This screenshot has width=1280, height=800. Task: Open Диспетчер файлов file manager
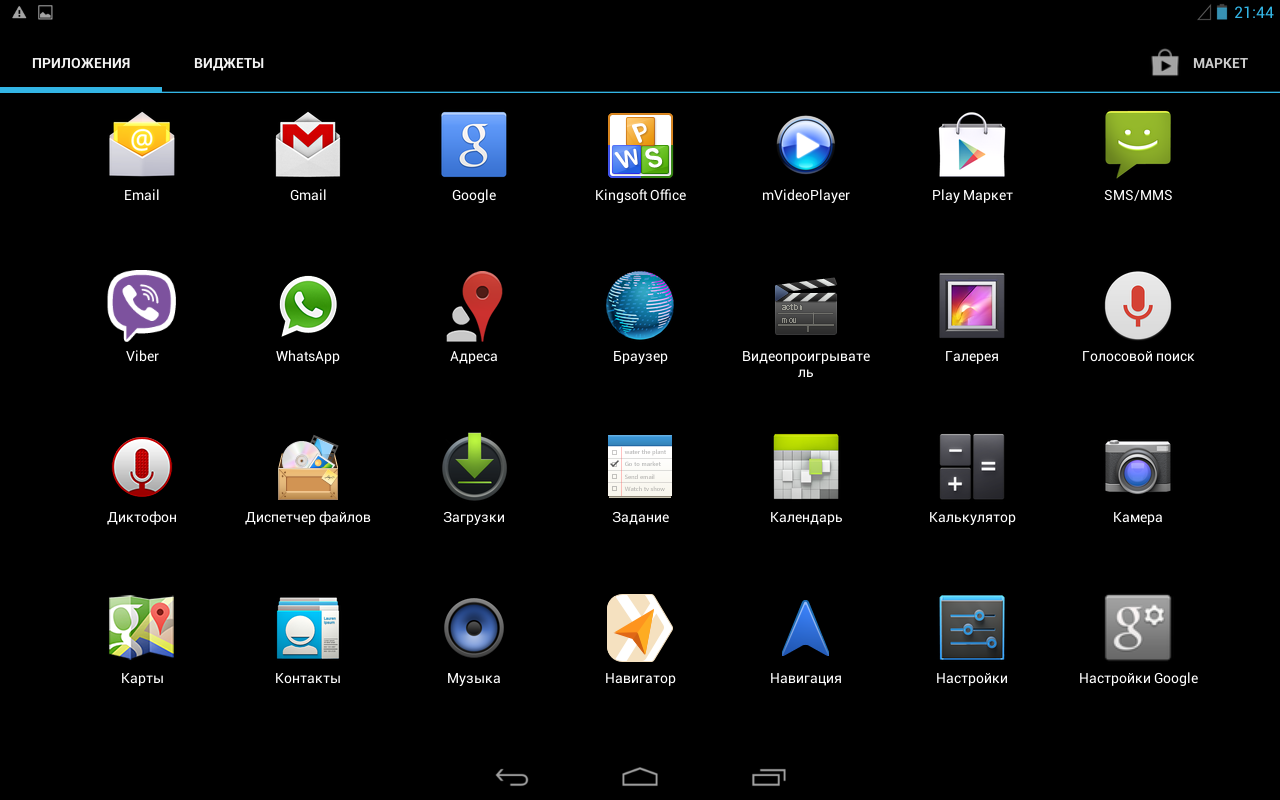(x=308, y=467)
